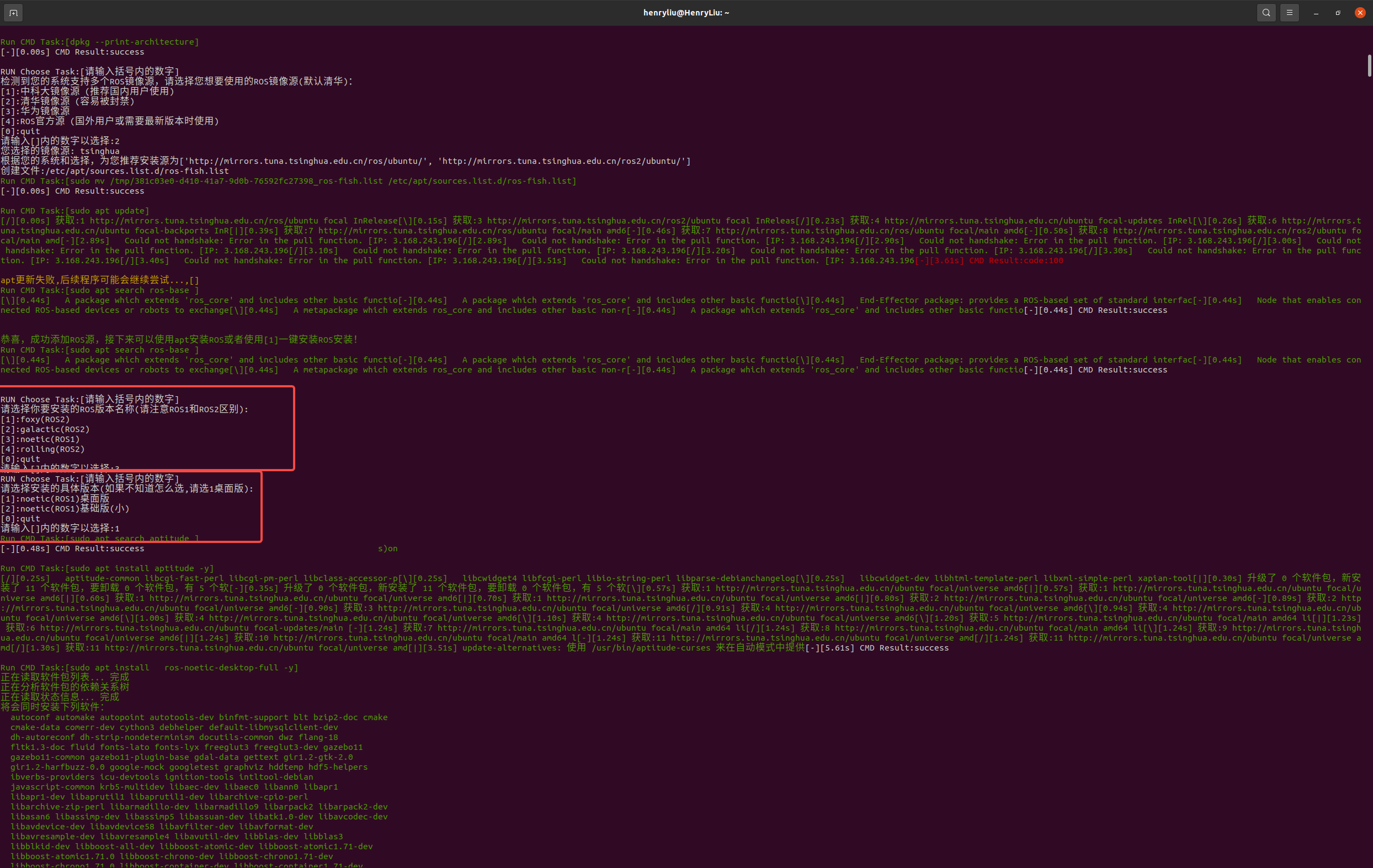The width and height of the screenshot is (1373, 868).
Task: Click the henryliu@HenryLiu window title
Action: [686, 13]
